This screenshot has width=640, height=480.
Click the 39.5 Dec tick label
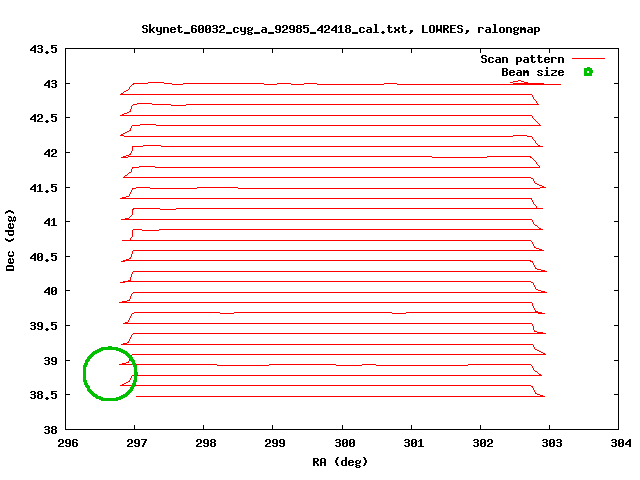coord(43,326)
